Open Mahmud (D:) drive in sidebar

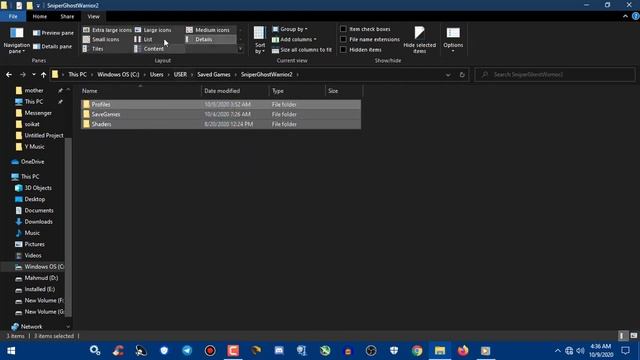[x=41, y=278]
